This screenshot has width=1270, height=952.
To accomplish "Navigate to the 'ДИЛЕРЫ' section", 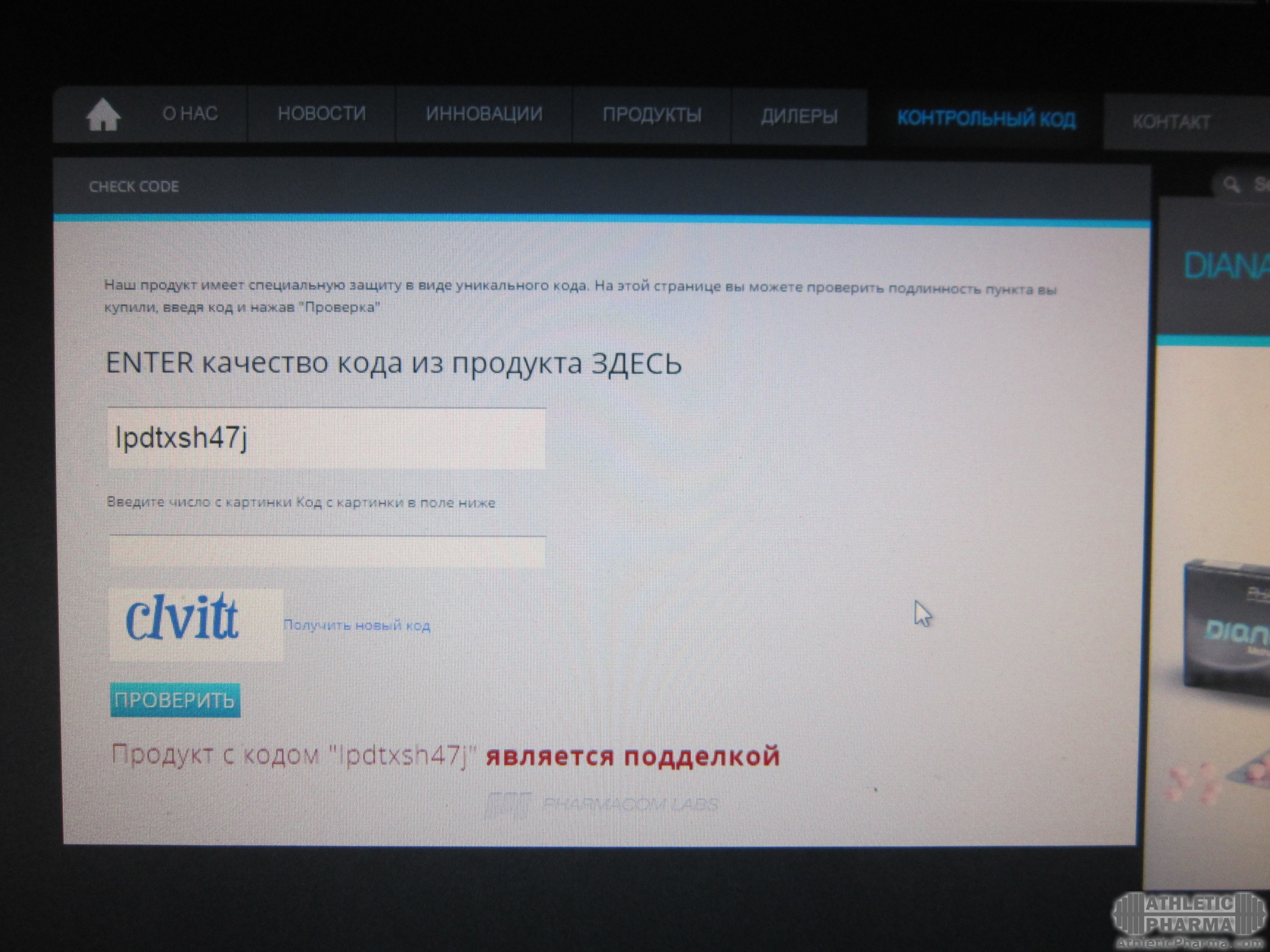I will point(799,118).
